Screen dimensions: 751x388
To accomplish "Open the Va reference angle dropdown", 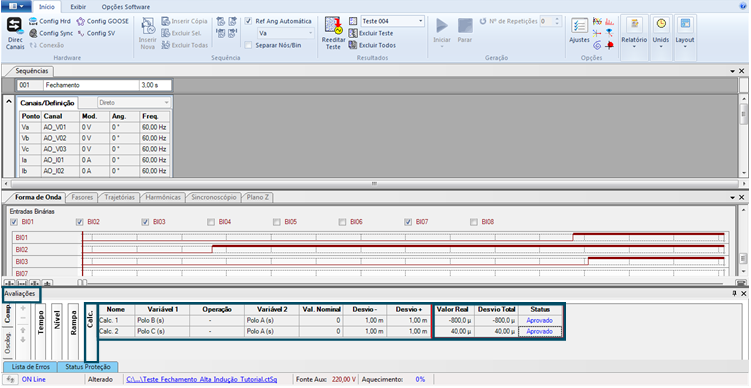I will 310,34.
